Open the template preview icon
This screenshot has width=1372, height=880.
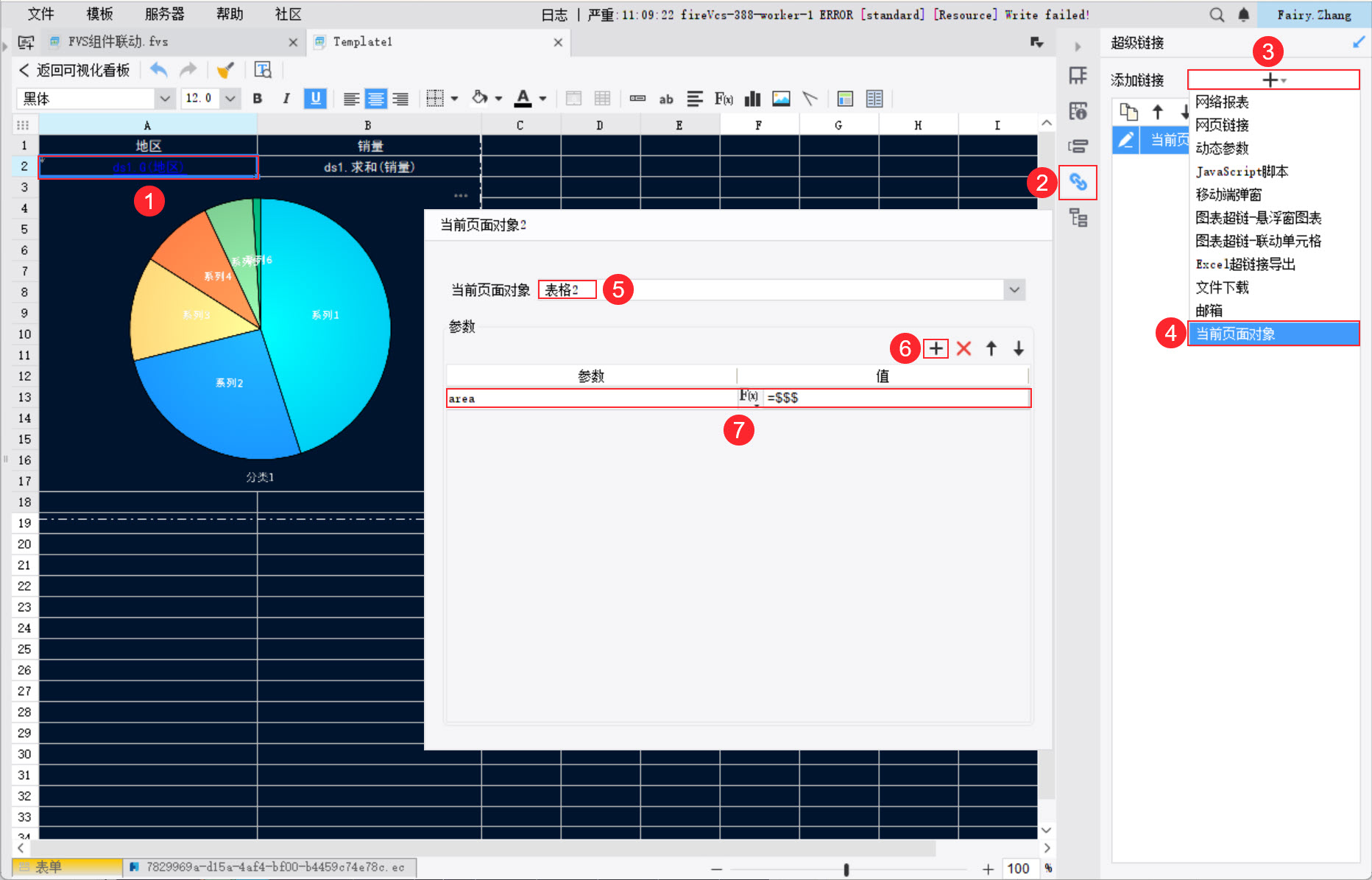[263, 70]
